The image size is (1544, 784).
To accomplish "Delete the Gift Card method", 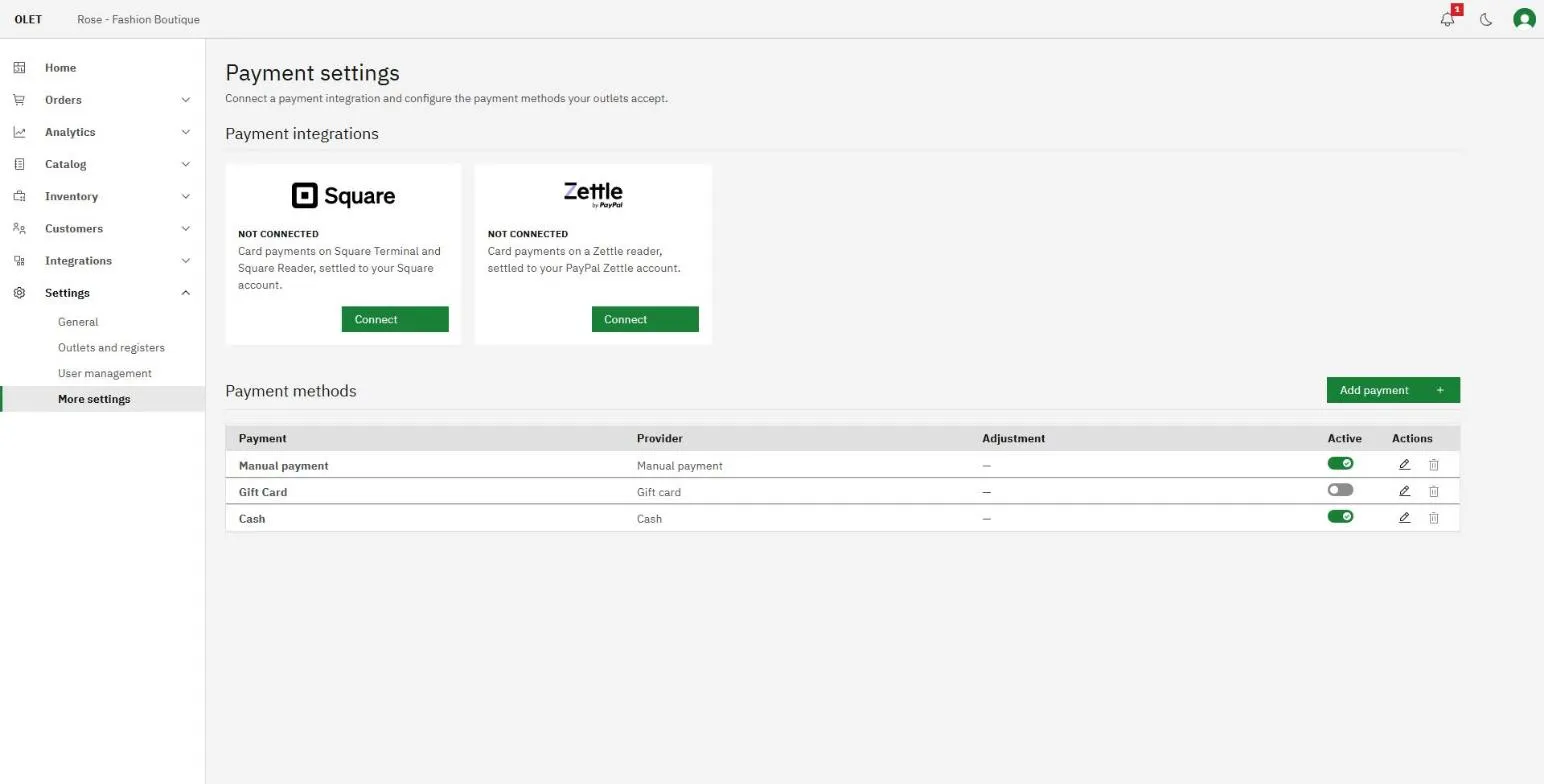I will [x=1433, y=491].
